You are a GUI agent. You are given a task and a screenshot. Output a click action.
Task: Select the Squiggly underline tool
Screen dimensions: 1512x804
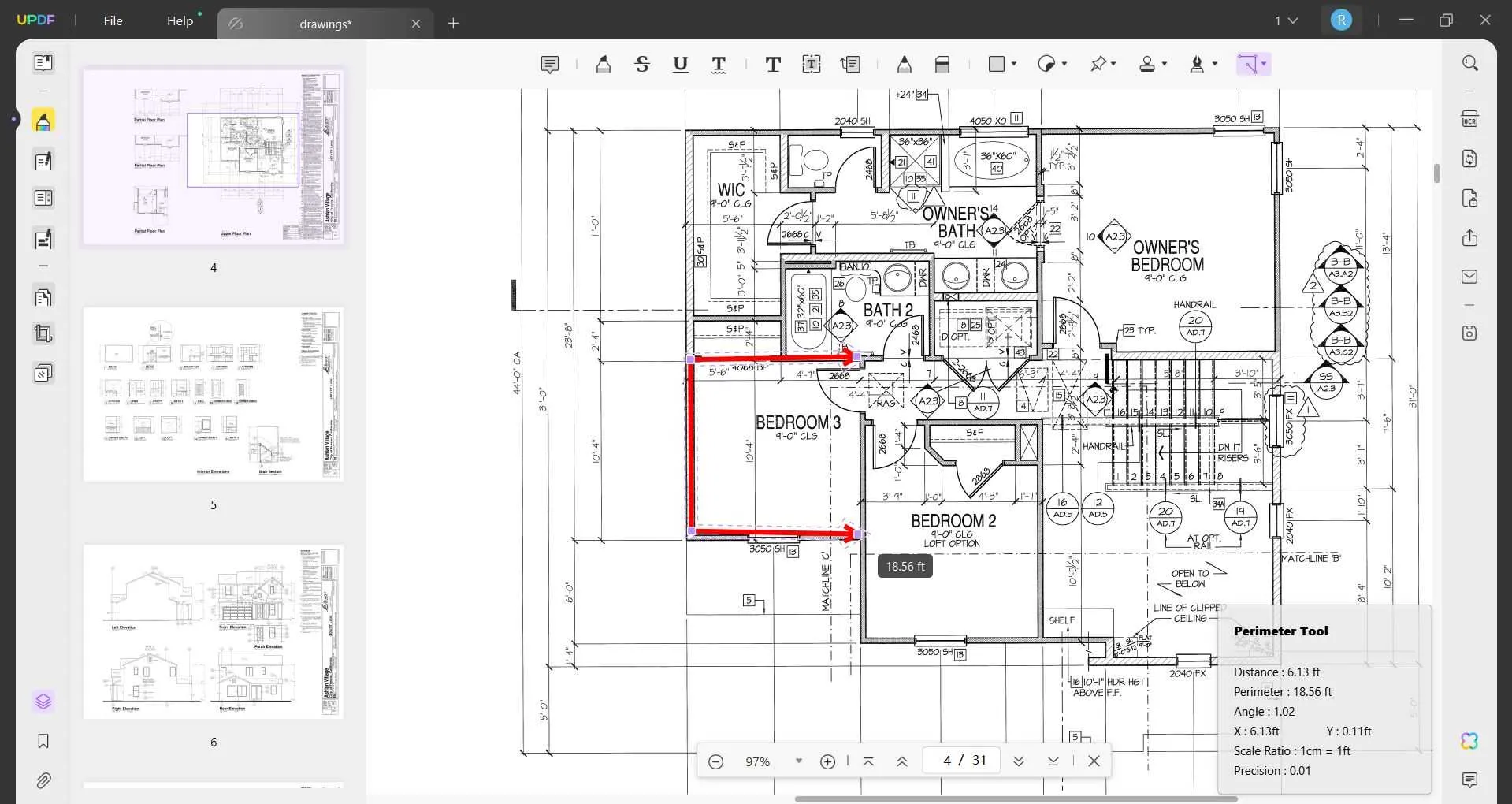pos(719,64)
